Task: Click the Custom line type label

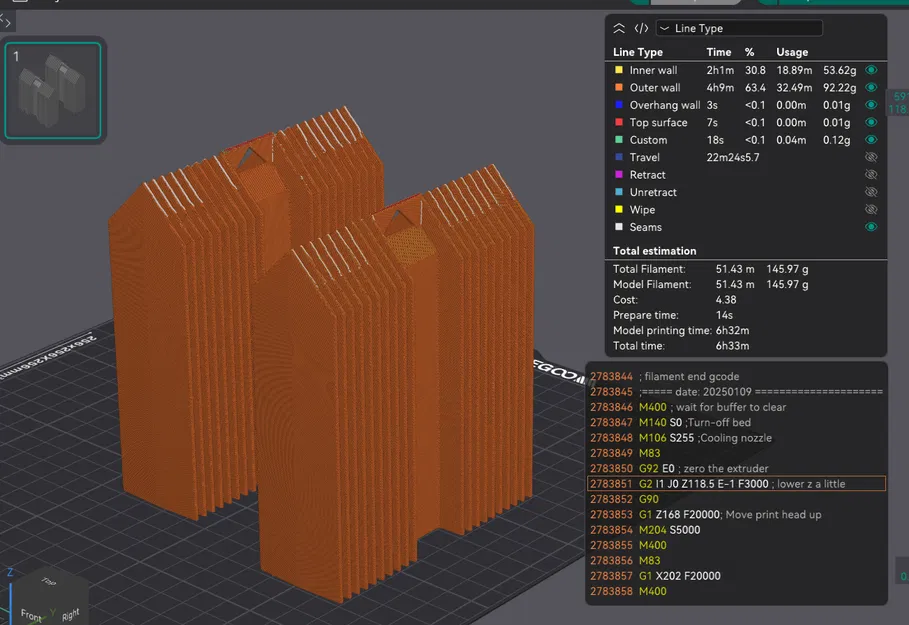Action: tap(648, 140)
